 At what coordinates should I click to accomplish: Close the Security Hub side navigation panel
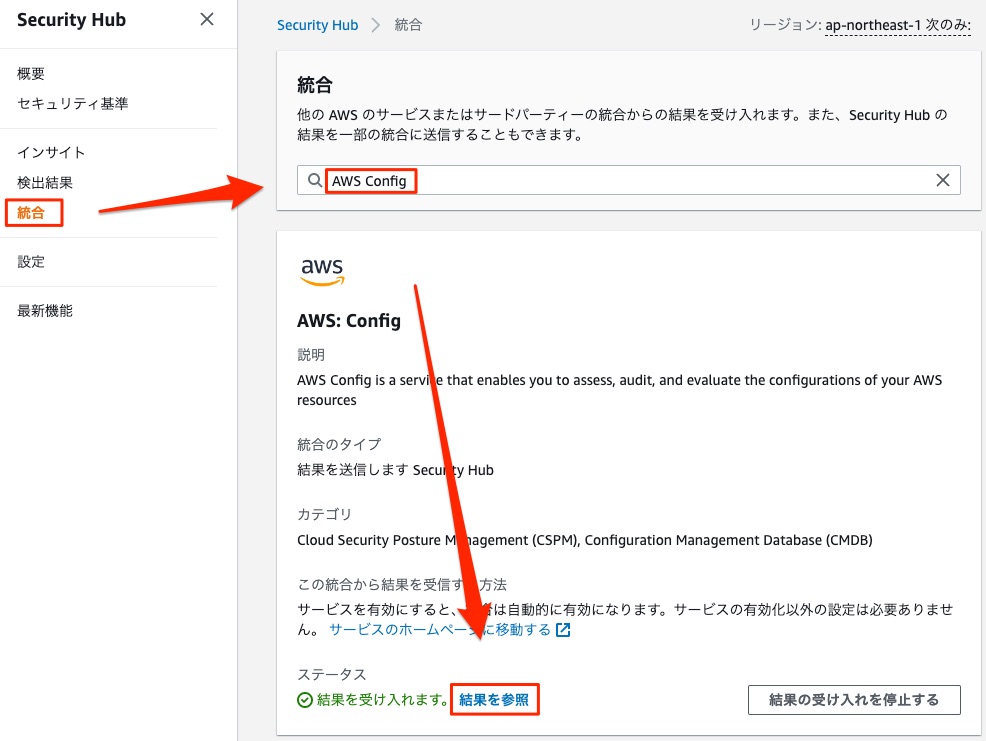click(x=207, y=20)
